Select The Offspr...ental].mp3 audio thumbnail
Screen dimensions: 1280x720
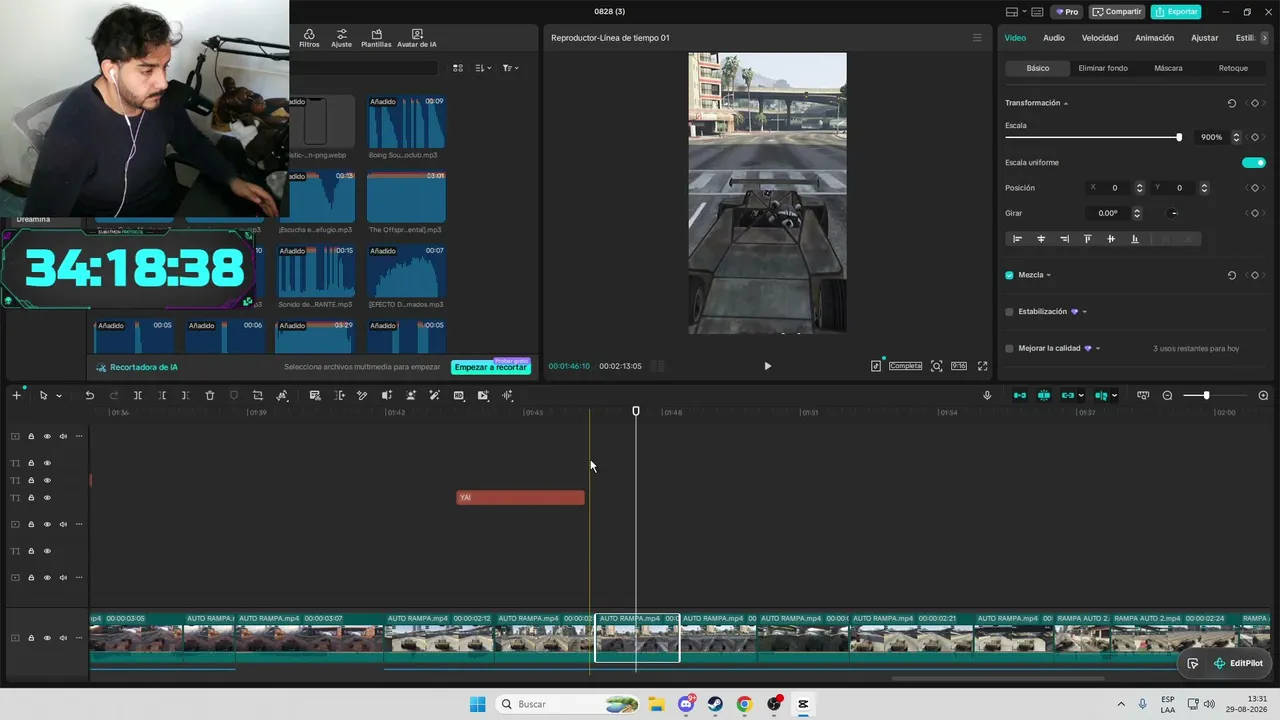pyautogui.click(x=406, y=197)
